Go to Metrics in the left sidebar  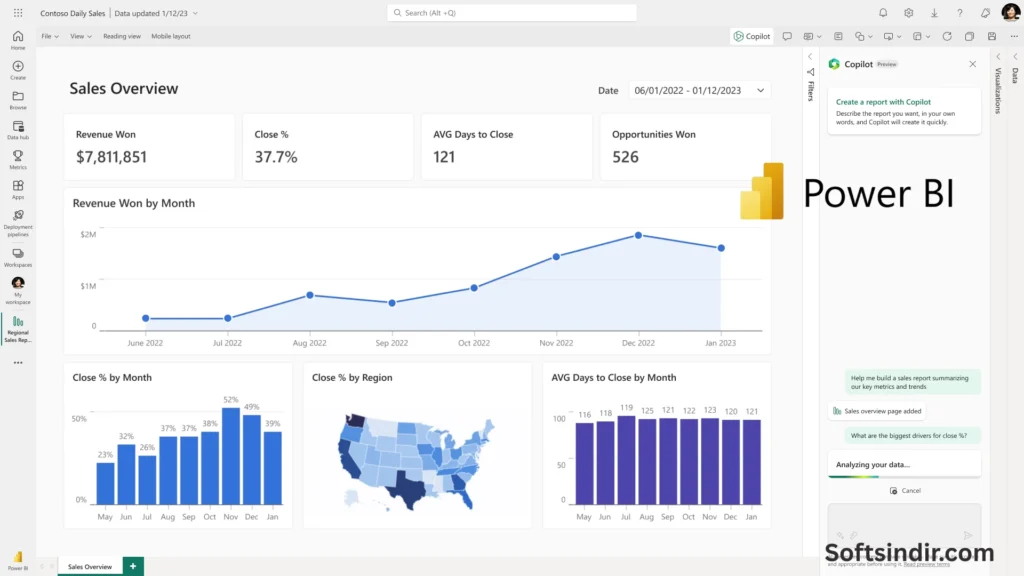click(18, 160)
